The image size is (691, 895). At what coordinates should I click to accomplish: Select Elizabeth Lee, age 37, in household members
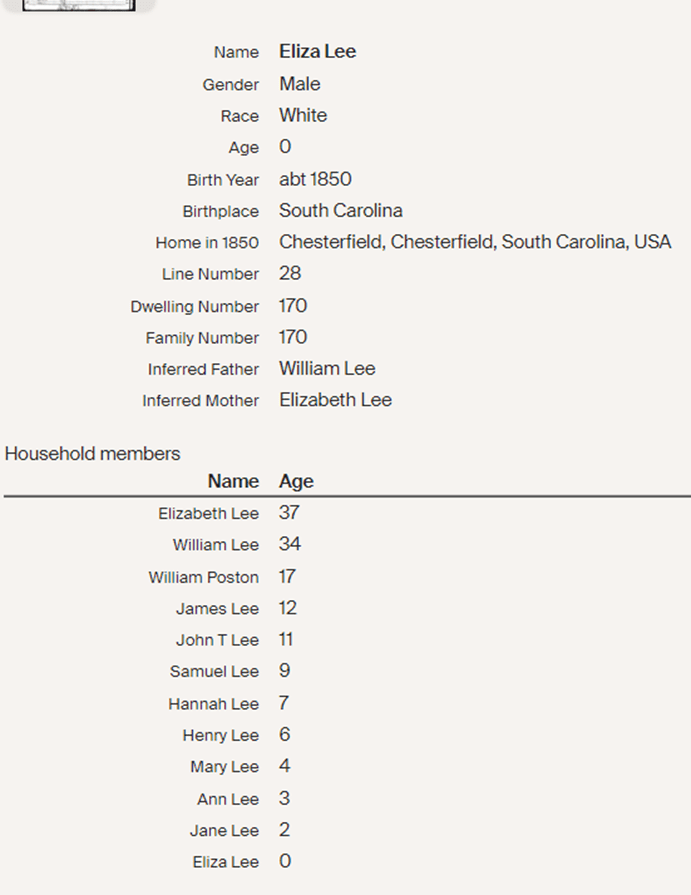point(208,514)
